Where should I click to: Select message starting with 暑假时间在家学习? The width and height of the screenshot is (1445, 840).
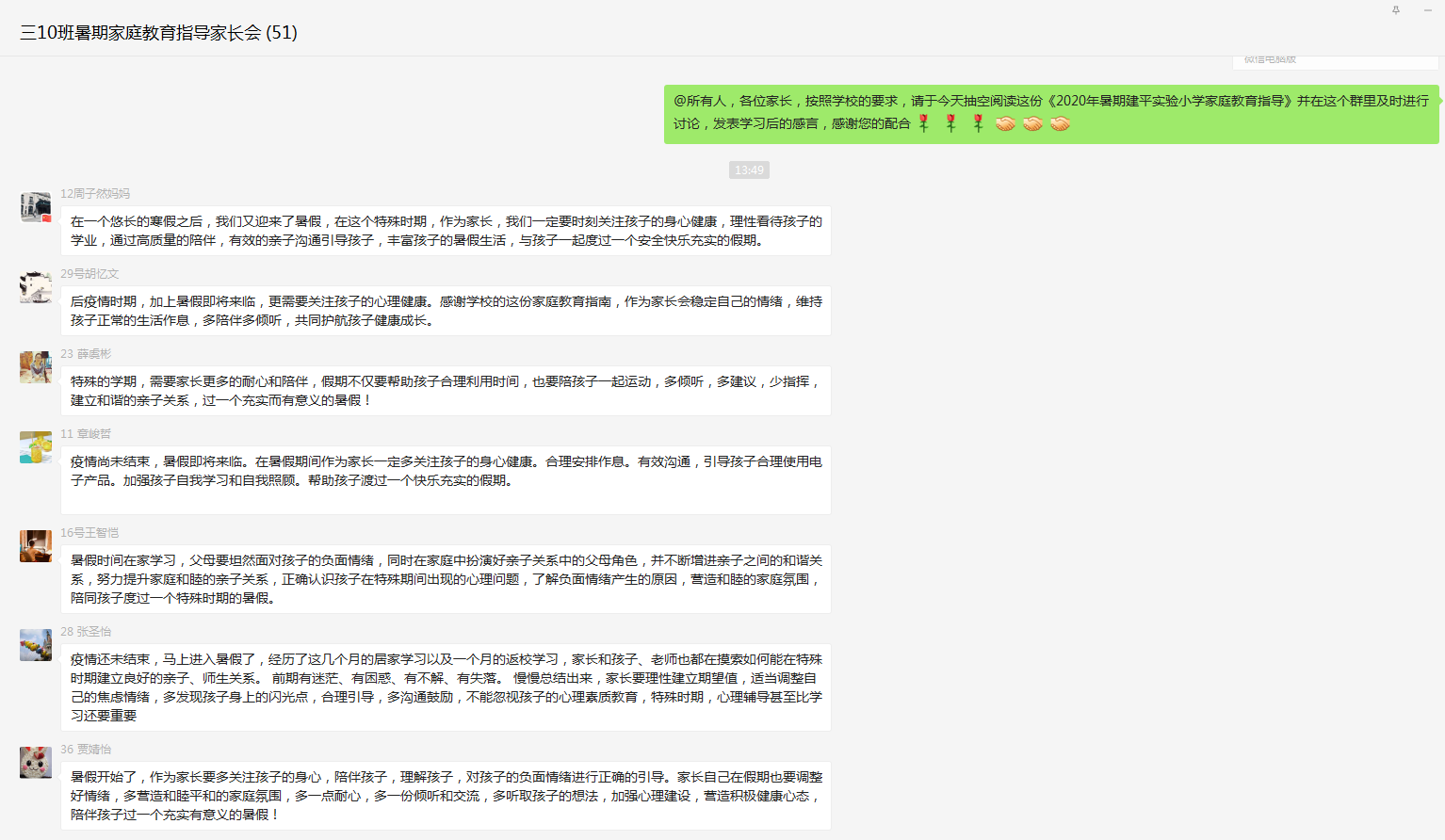click(446, 579)
